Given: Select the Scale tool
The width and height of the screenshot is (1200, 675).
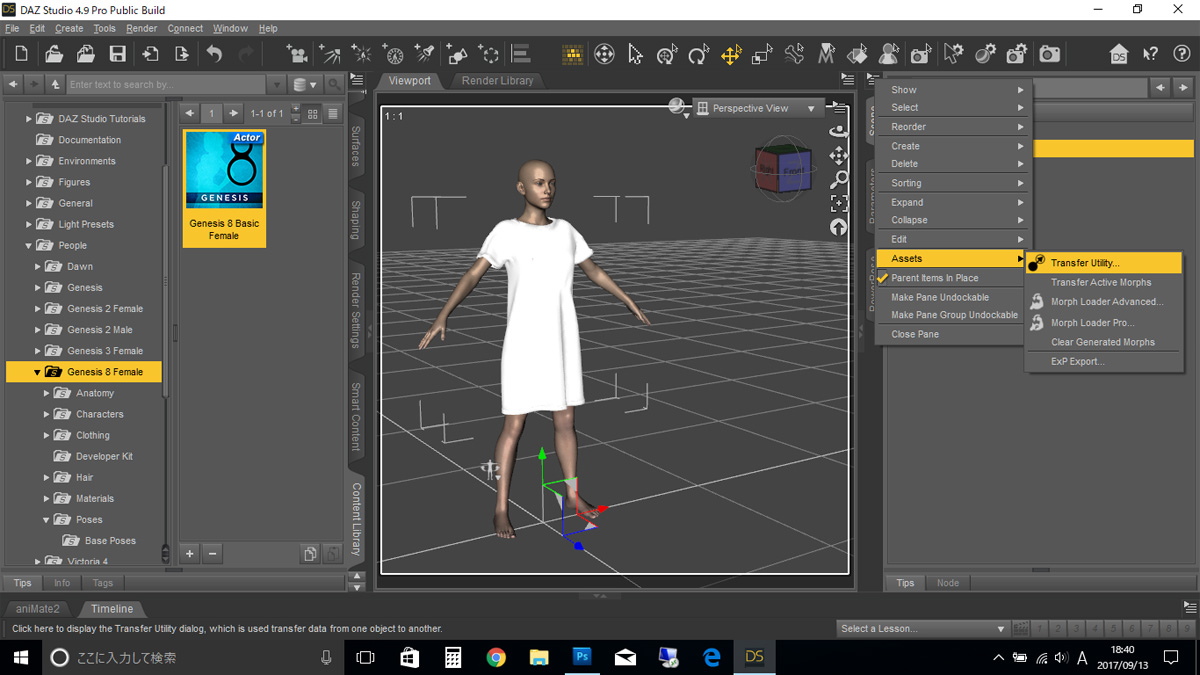Looking at the screenshot, I should click(762, 54).
